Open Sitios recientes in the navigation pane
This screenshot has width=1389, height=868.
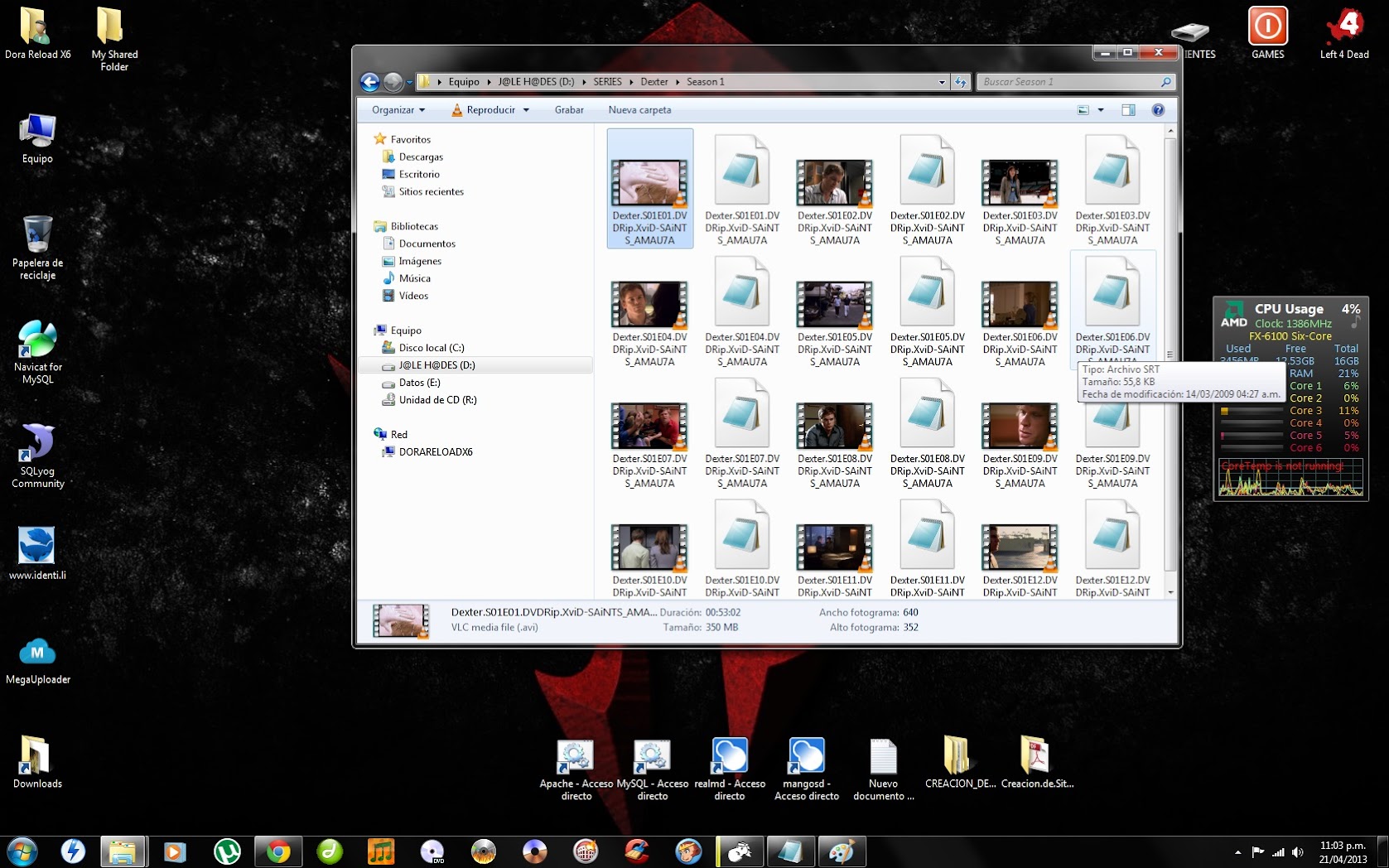(x=432, y=192)
